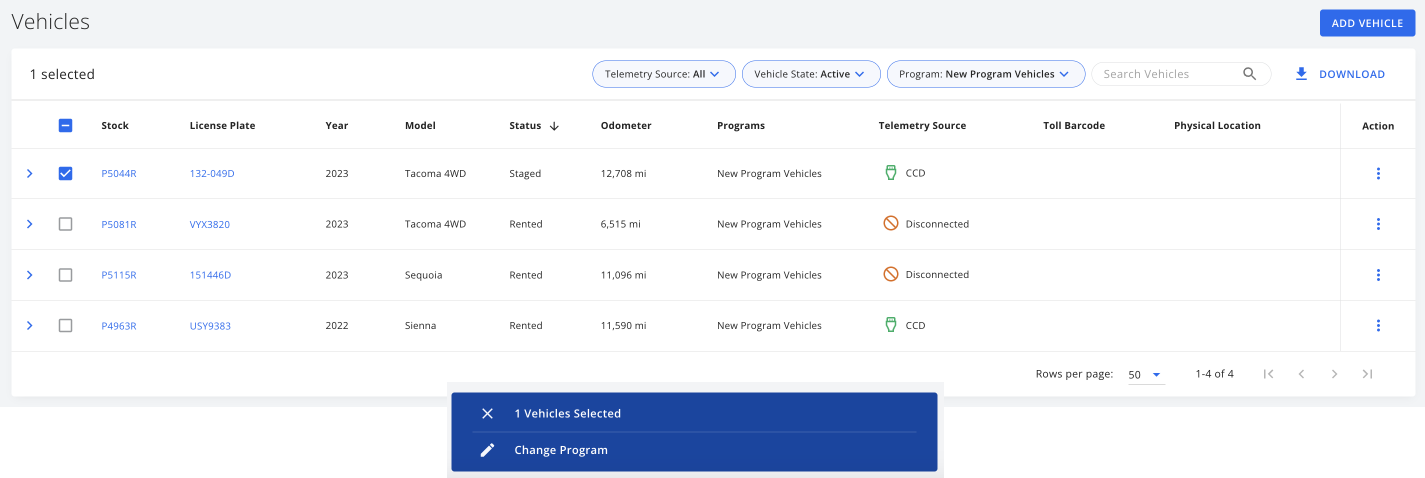The image size is (1425, 478).
Task: Open Program filter dropdown
Action: pyautogui.click(x=986, y=74)
